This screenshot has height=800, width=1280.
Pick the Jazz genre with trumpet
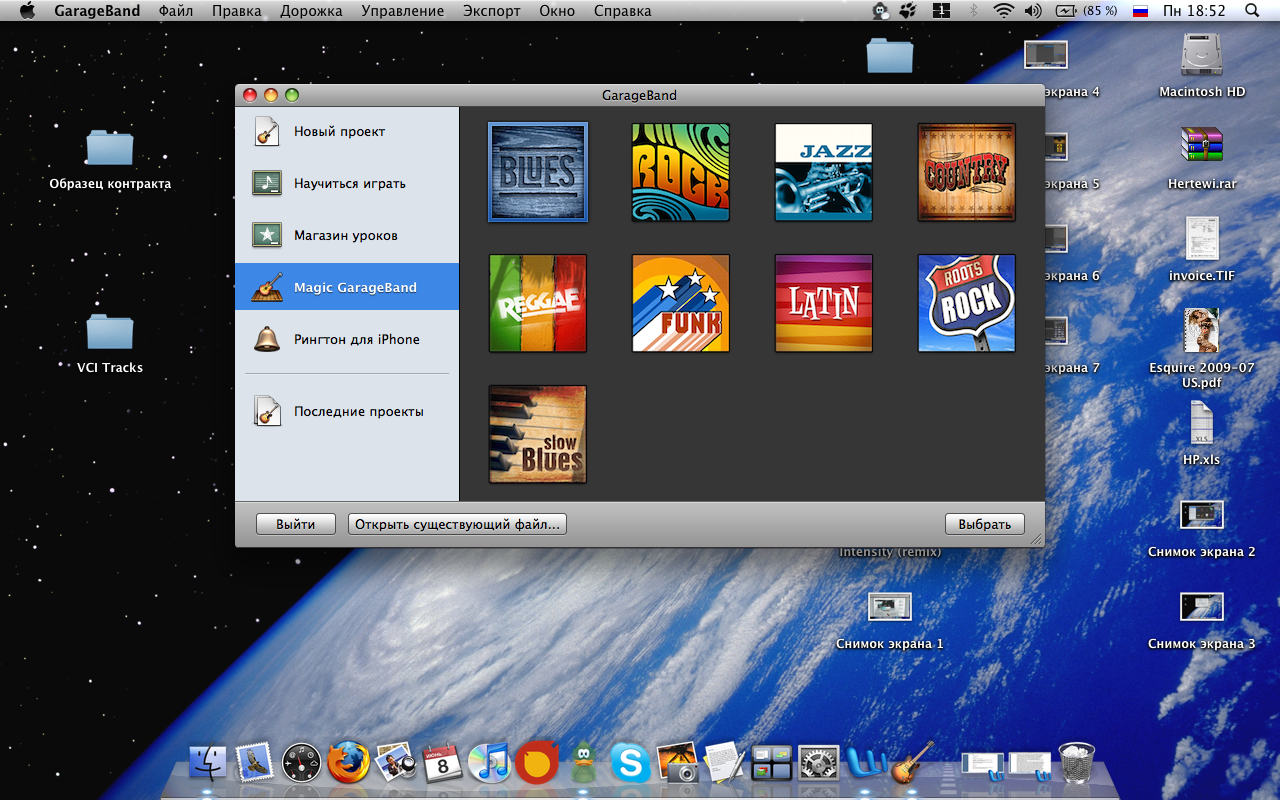click(824, 172)
